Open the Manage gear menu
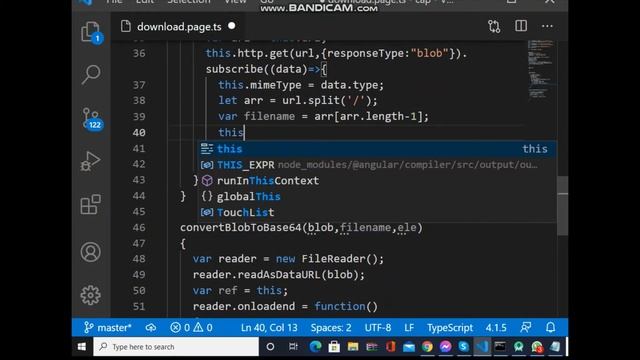This screenshot has height=360, width=640. point(90,295)
